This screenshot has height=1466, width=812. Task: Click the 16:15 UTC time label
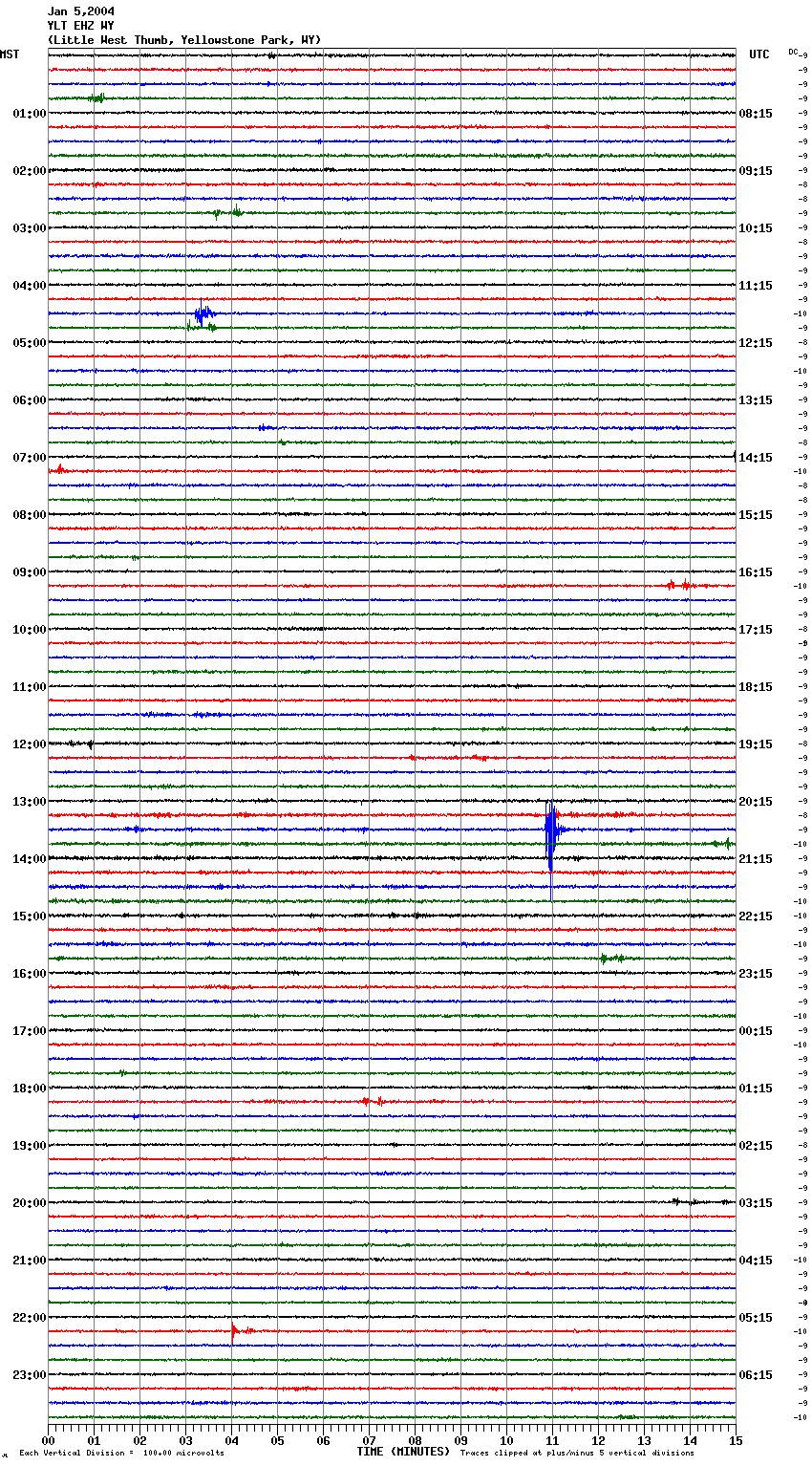click(756, 572)
